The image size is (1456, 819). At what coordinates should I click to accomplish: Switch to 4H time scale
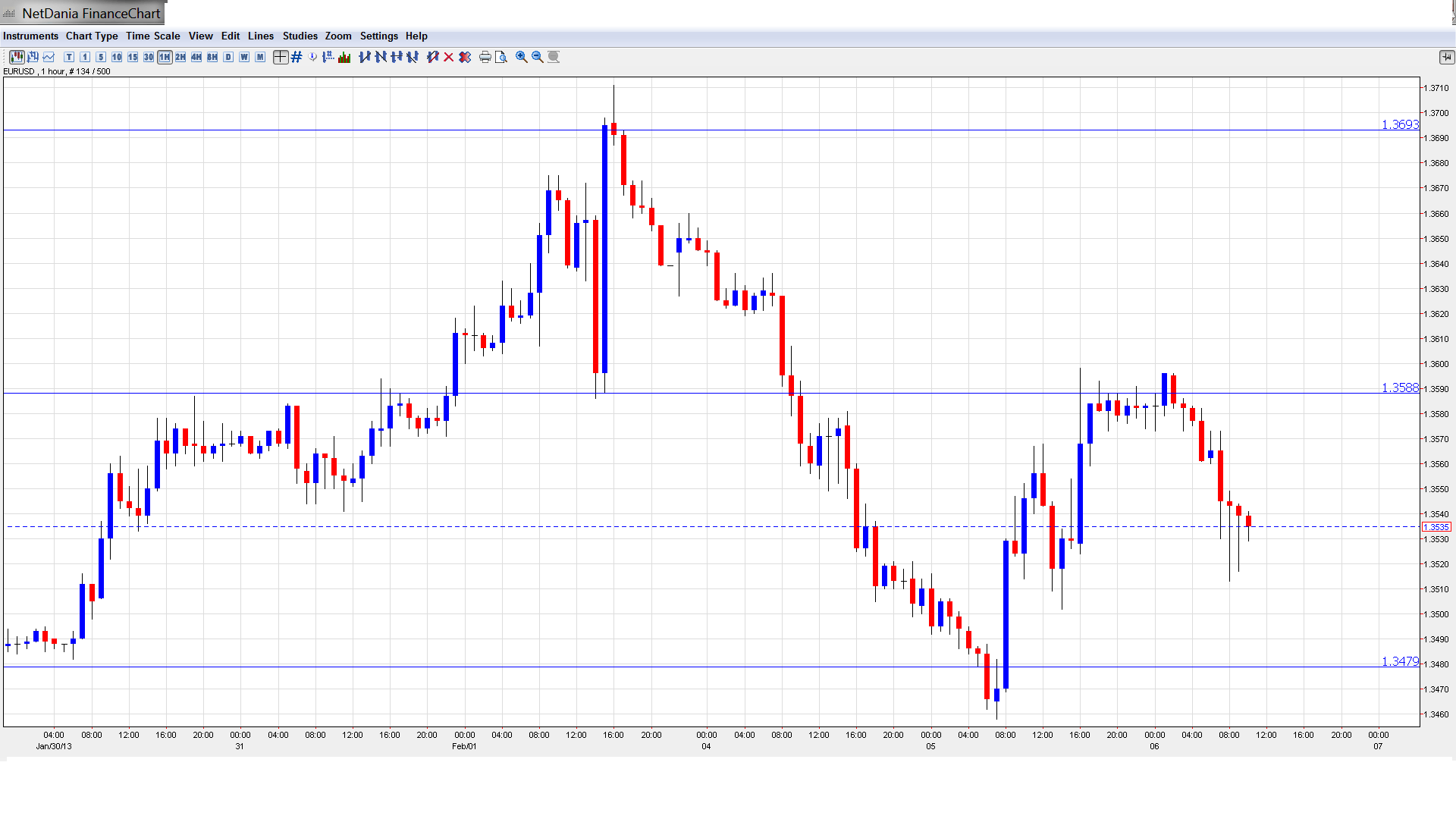coord(196,57)
